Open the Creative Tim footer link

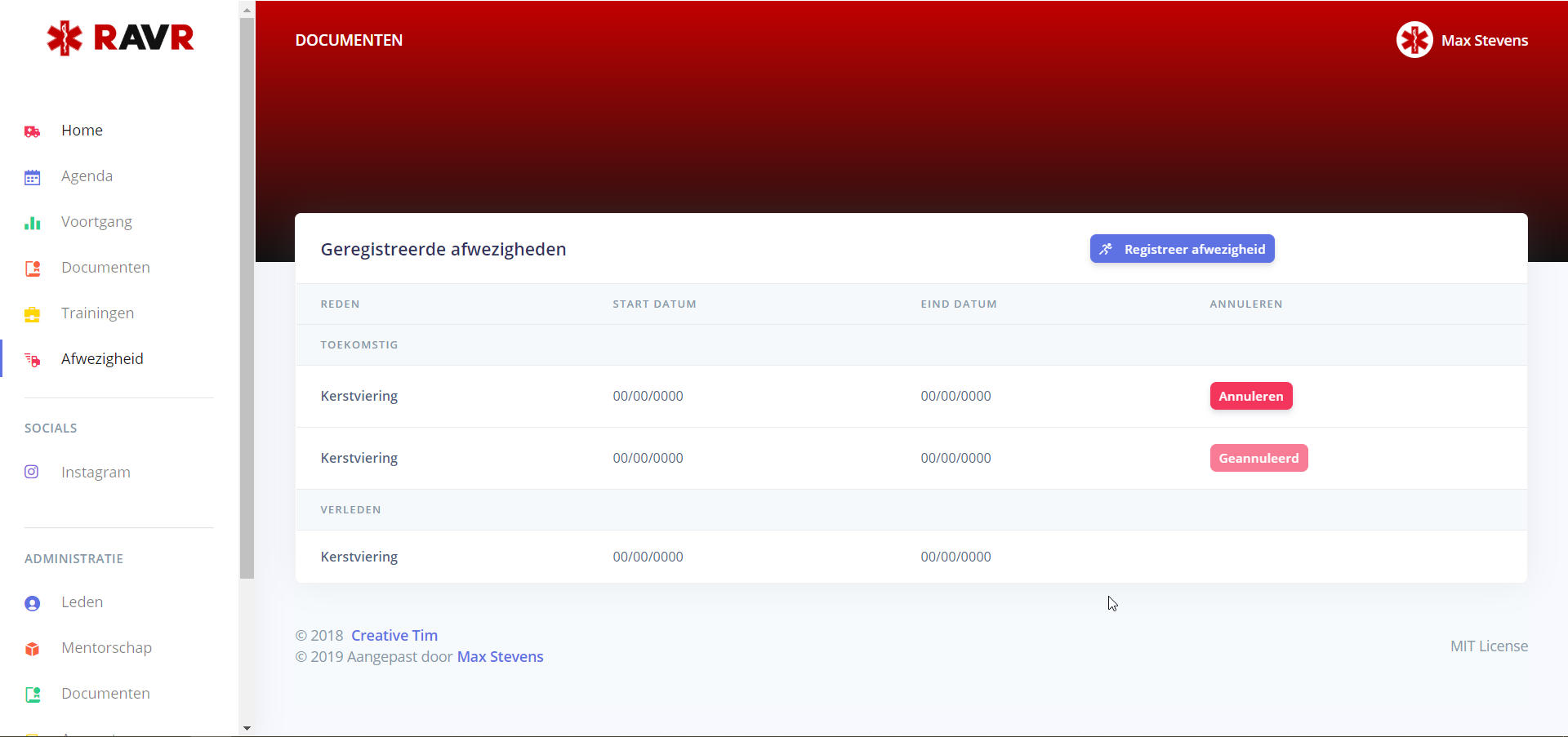point(394,636)
